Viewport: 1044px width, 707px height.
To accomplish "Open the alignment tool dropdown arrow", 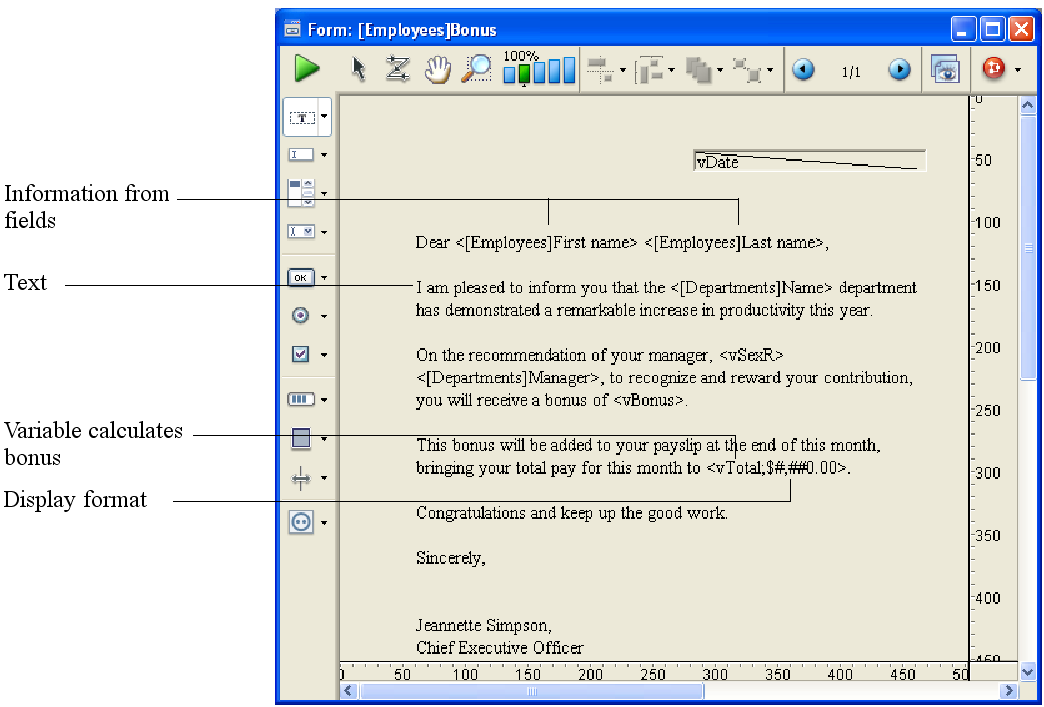I will click(x=623, y=70).
